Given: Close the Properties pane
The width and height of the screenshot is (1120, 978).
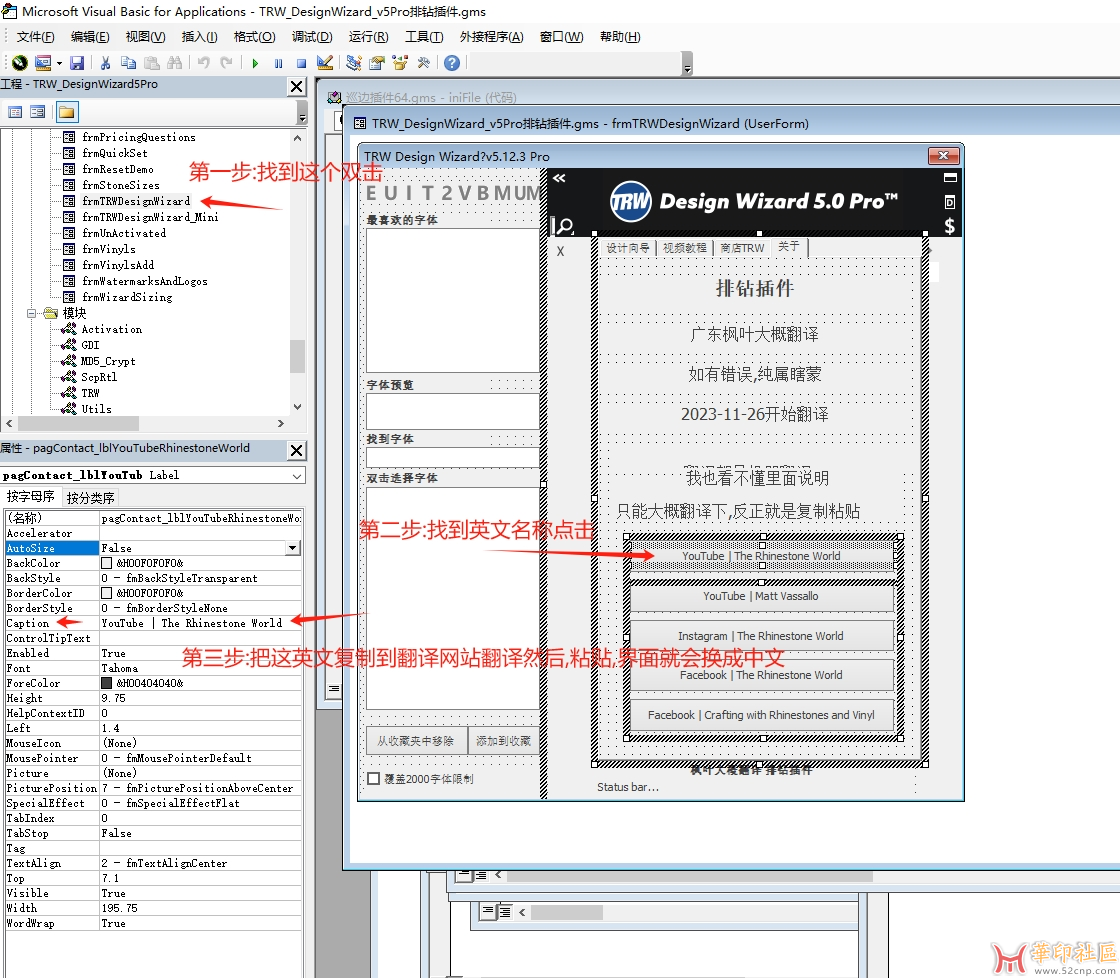Looking at the screenshot, I should [296, 450].
